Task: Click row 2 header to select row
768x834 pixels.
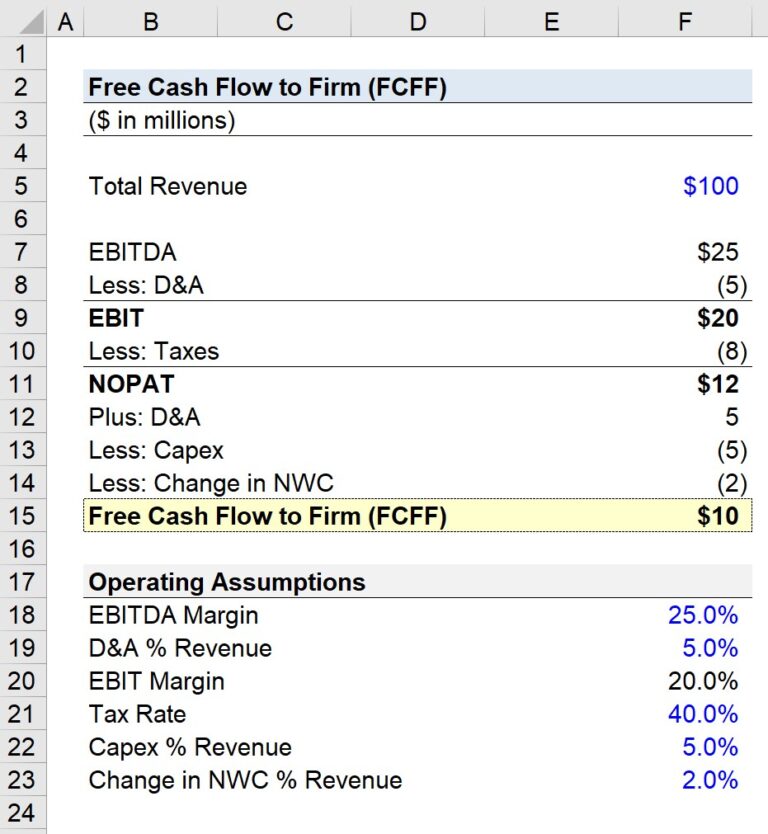Action: tap(24, 87)
